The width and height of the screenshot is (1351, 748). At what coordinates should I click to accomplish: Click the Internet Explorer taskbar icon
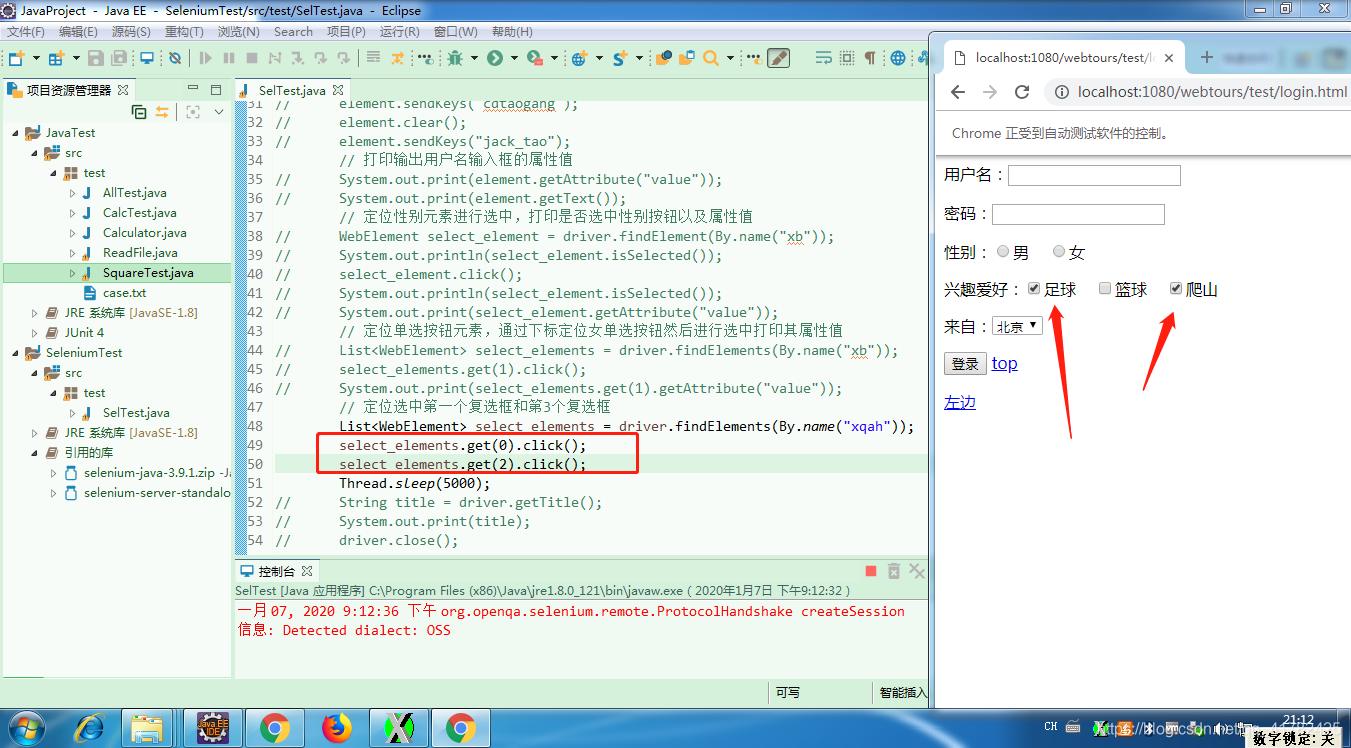89,729
